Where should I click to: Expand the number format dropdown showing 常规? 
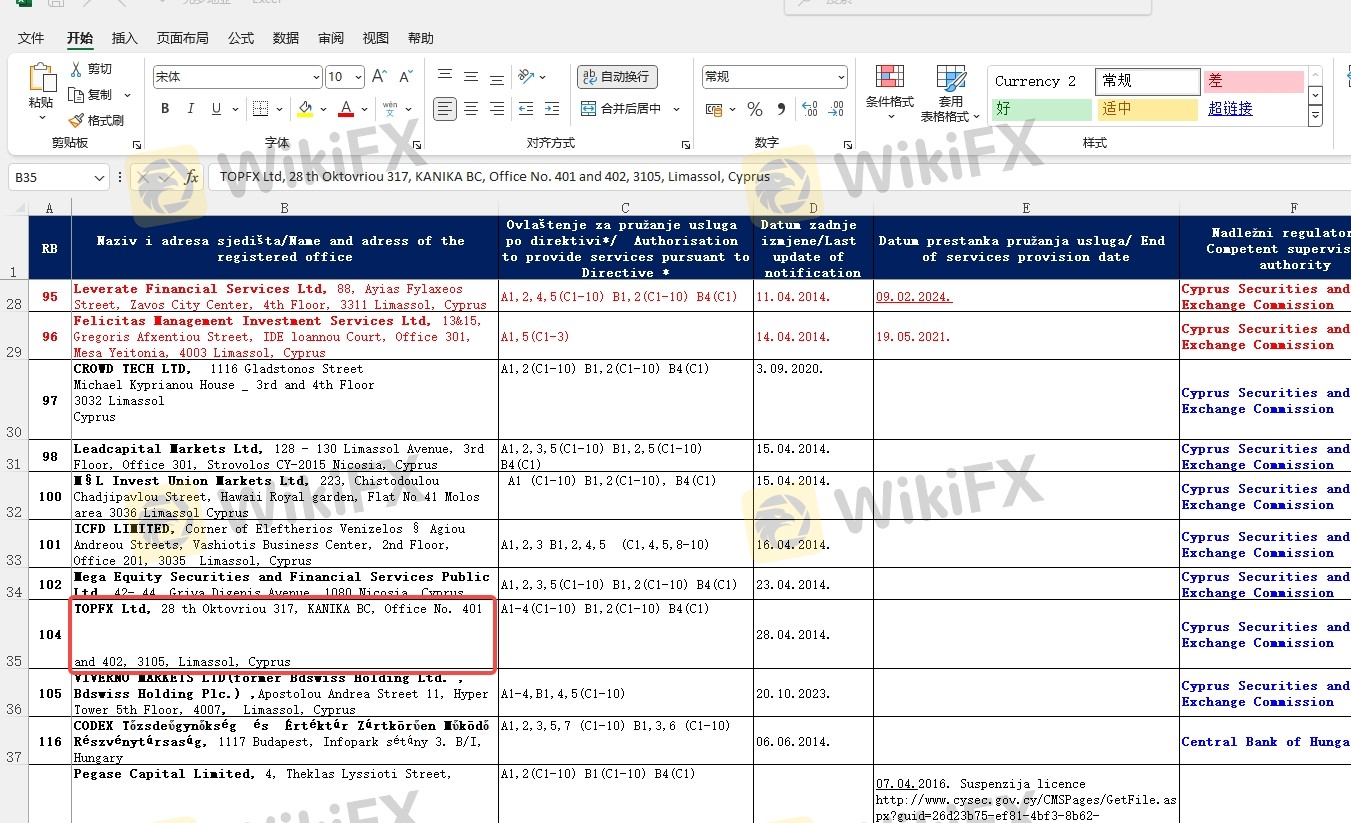point(841,77)
